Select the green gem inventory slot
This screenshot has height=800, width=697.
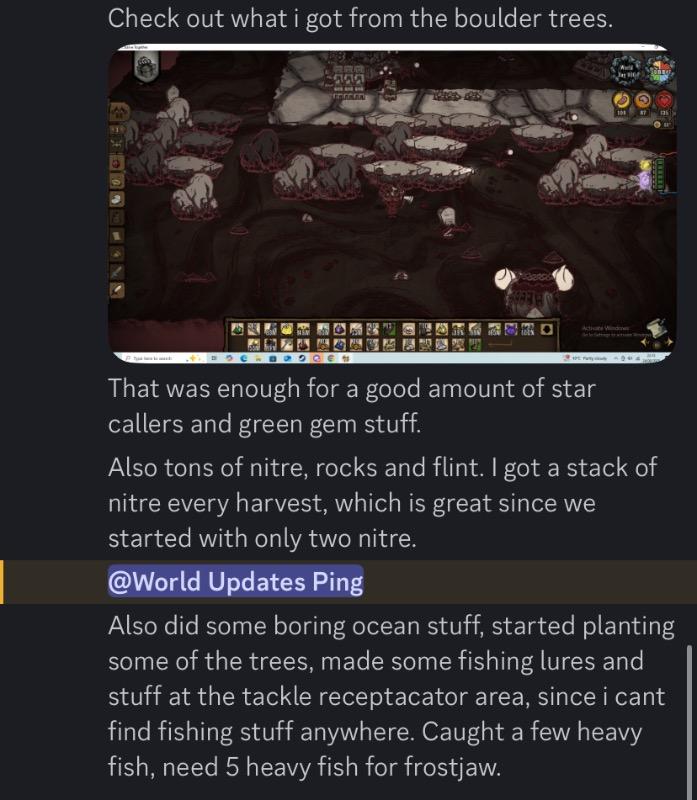click(x=238, y=330)
